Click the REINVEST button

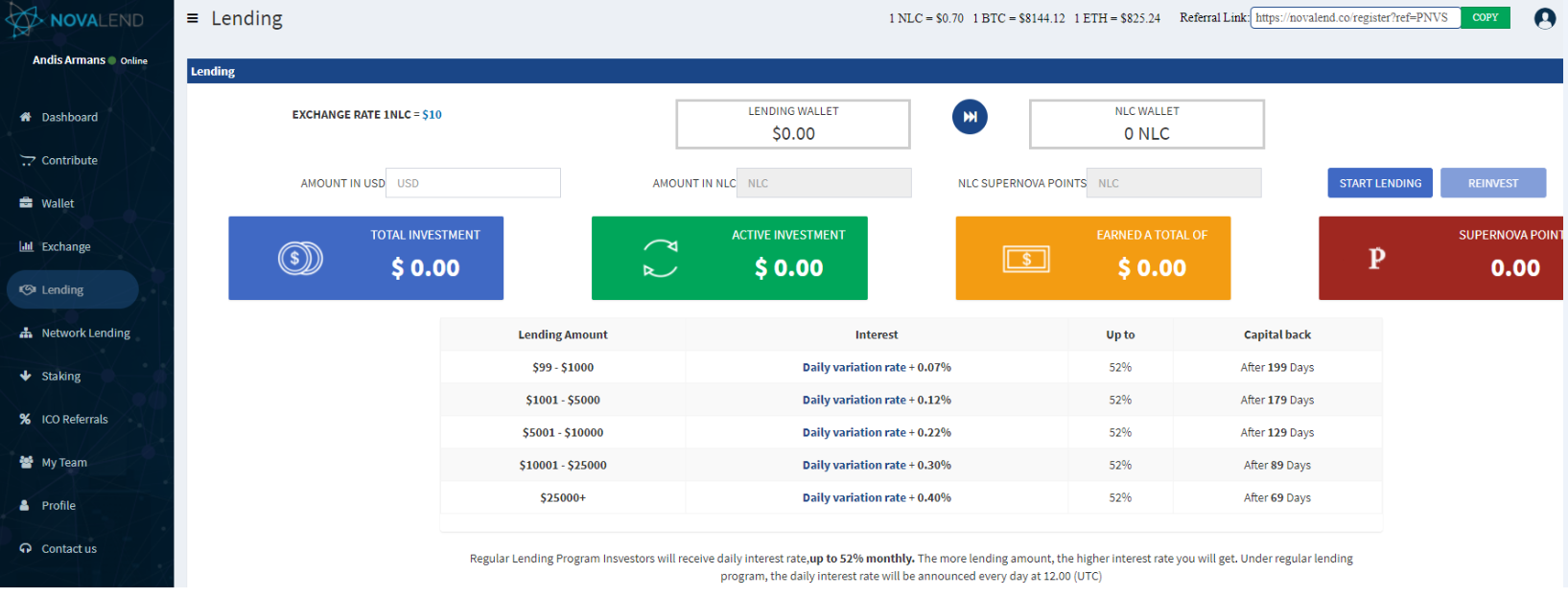click(x=1493, y=183)
